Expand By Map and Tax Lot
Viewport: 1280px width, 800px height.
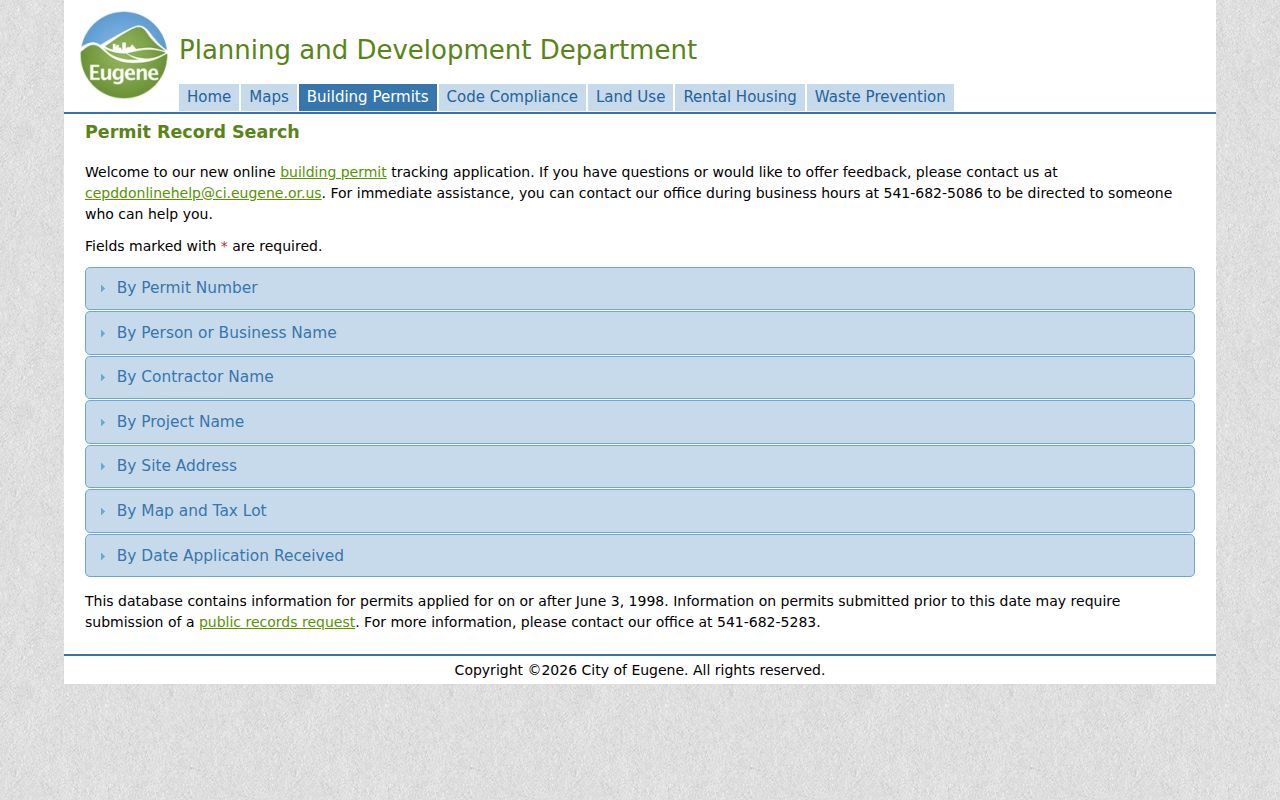640,511
